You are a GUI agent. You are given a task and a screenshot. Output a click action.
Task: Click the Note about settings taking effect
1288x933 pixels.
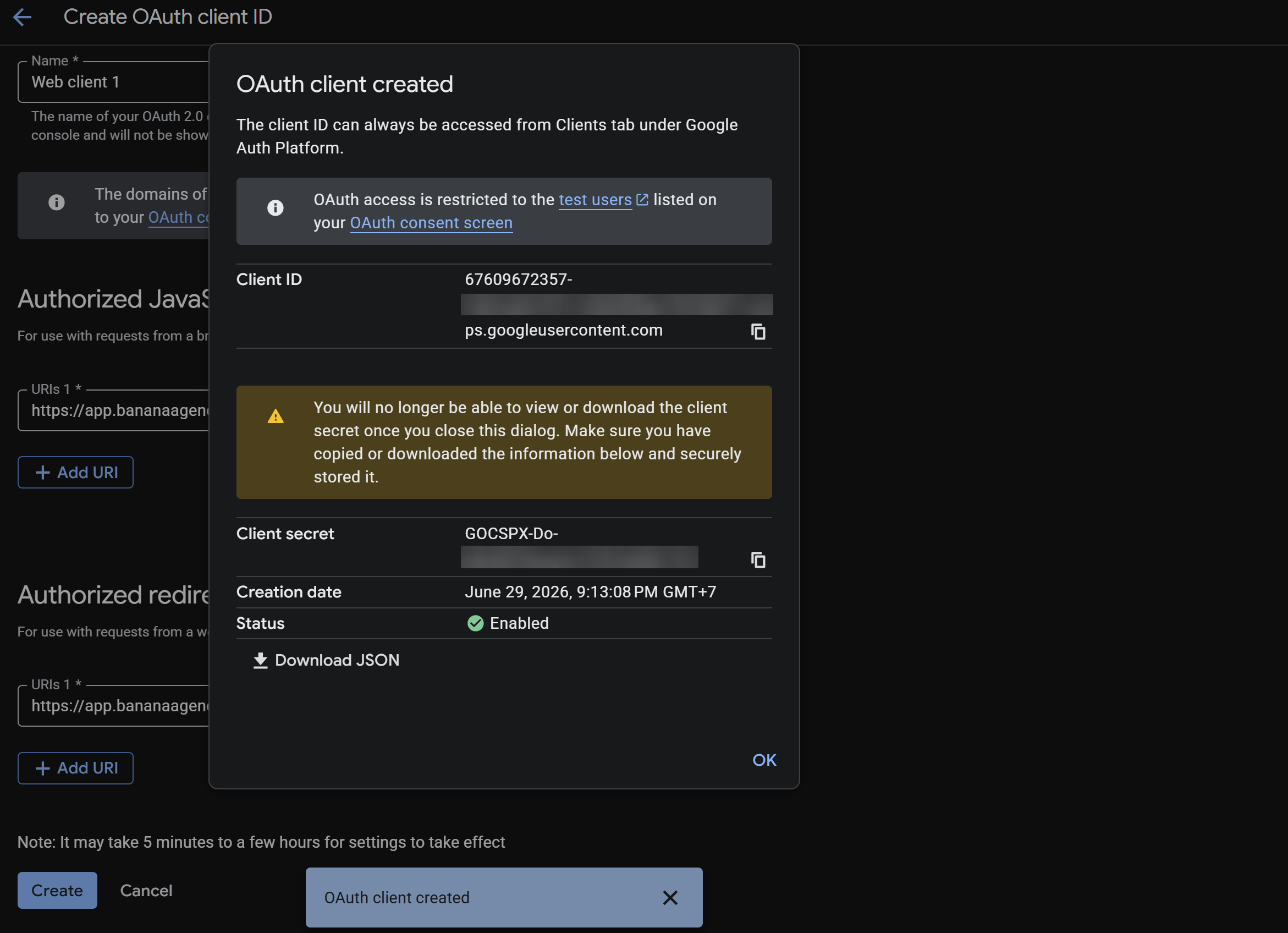point(261,842)
